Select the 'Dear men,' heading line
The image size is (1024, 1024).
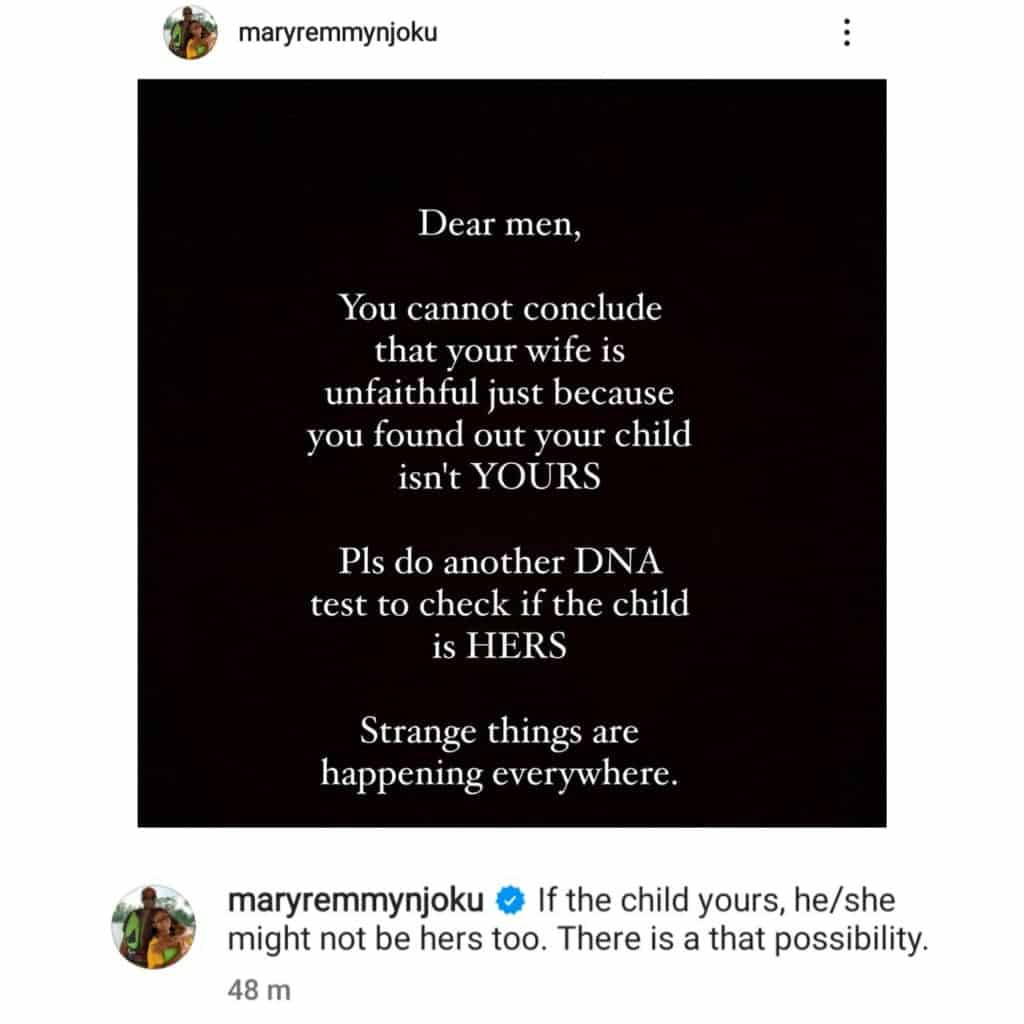(499, 223)
